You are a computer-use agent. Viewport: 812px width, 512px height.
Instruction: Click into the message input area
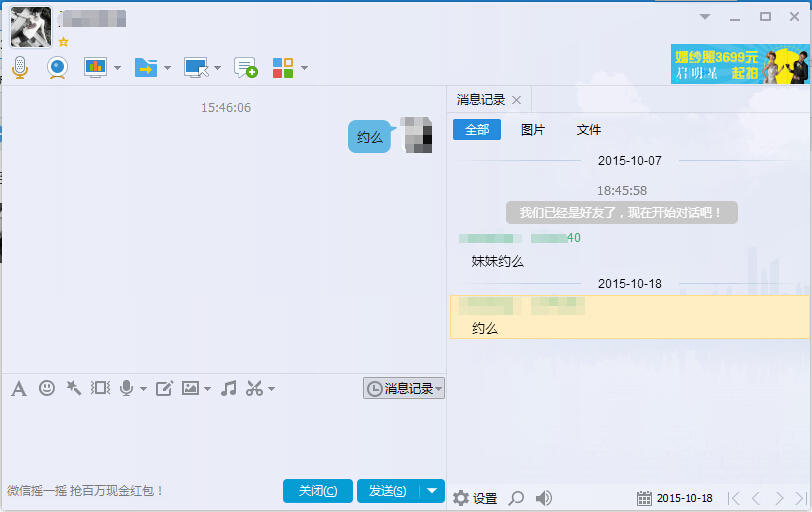(x=223, y=437)
